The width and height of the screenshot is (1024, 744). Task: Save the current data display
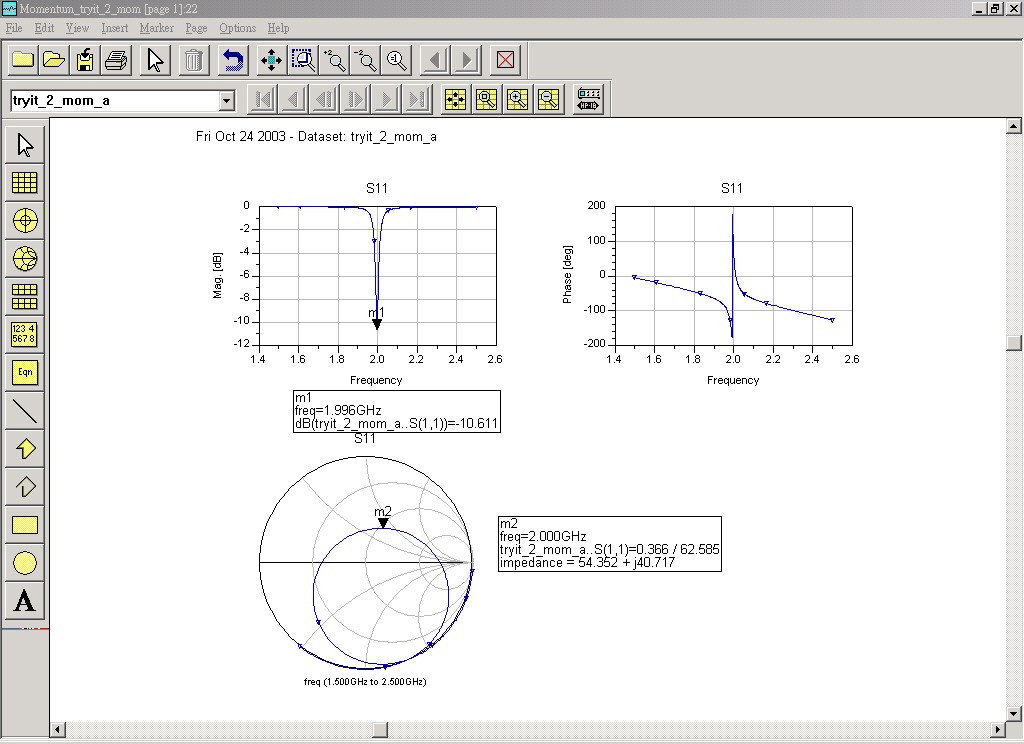pos(86,60)
